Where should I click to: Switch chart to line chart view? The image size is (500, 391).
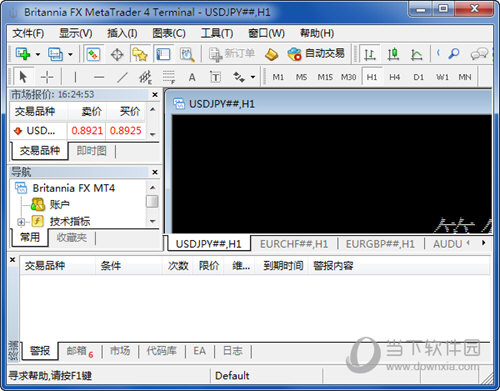(x=416, y=54)
